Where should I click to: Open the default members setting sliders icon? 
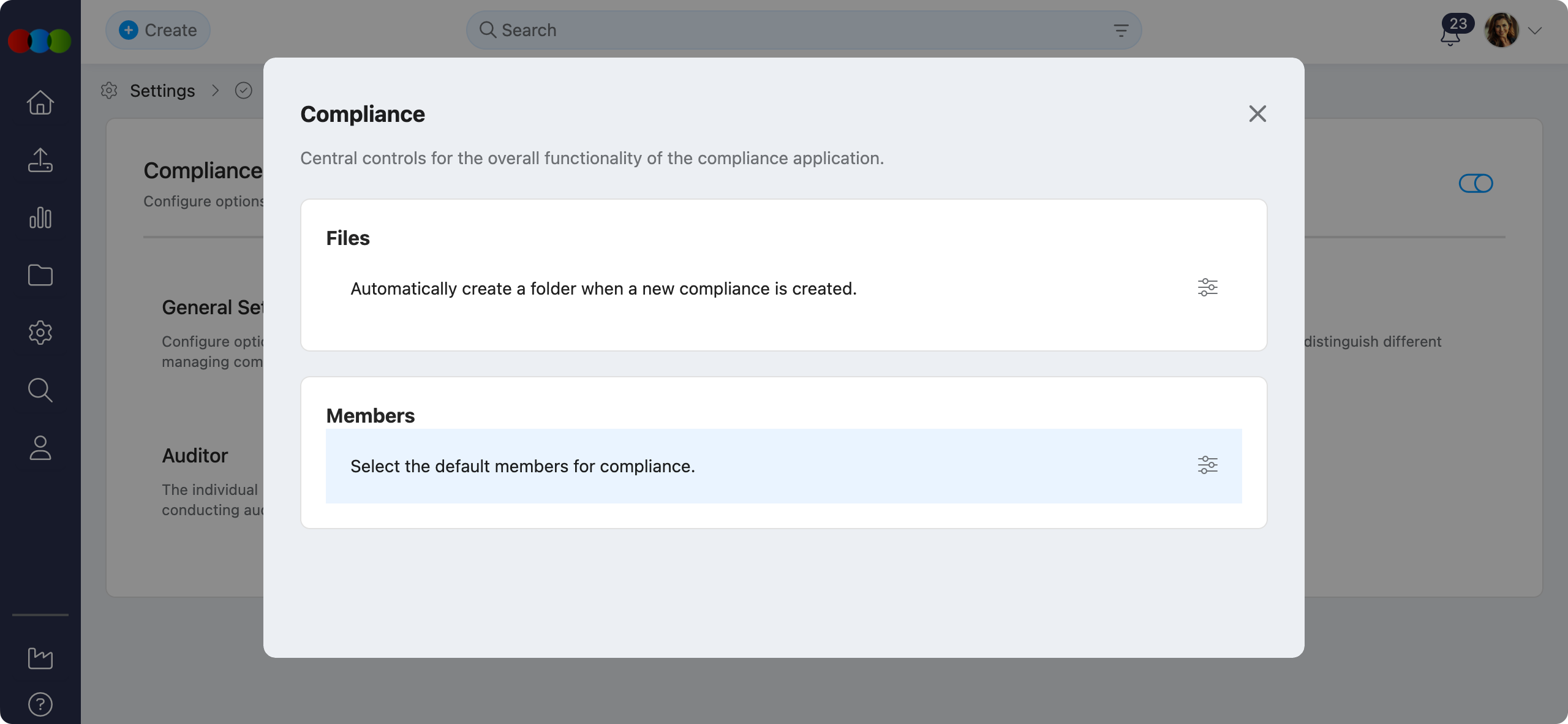click(1207, 465)
